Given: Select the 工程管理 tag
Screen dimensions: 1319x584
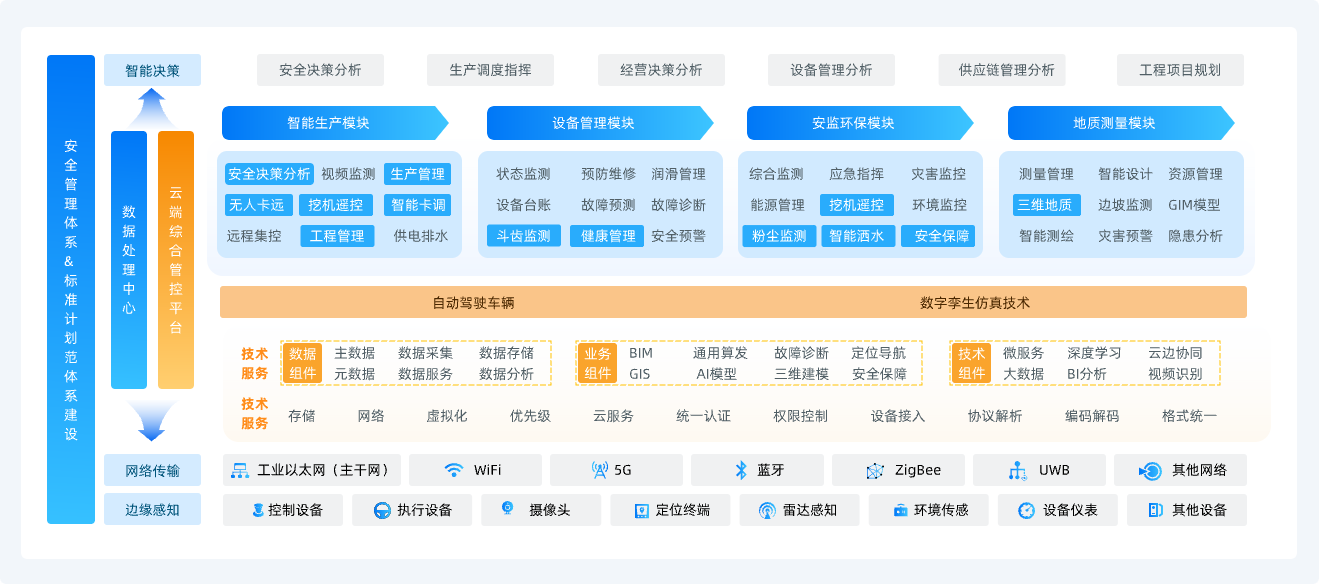Looking at the screenshot, I should click(337, 236).
